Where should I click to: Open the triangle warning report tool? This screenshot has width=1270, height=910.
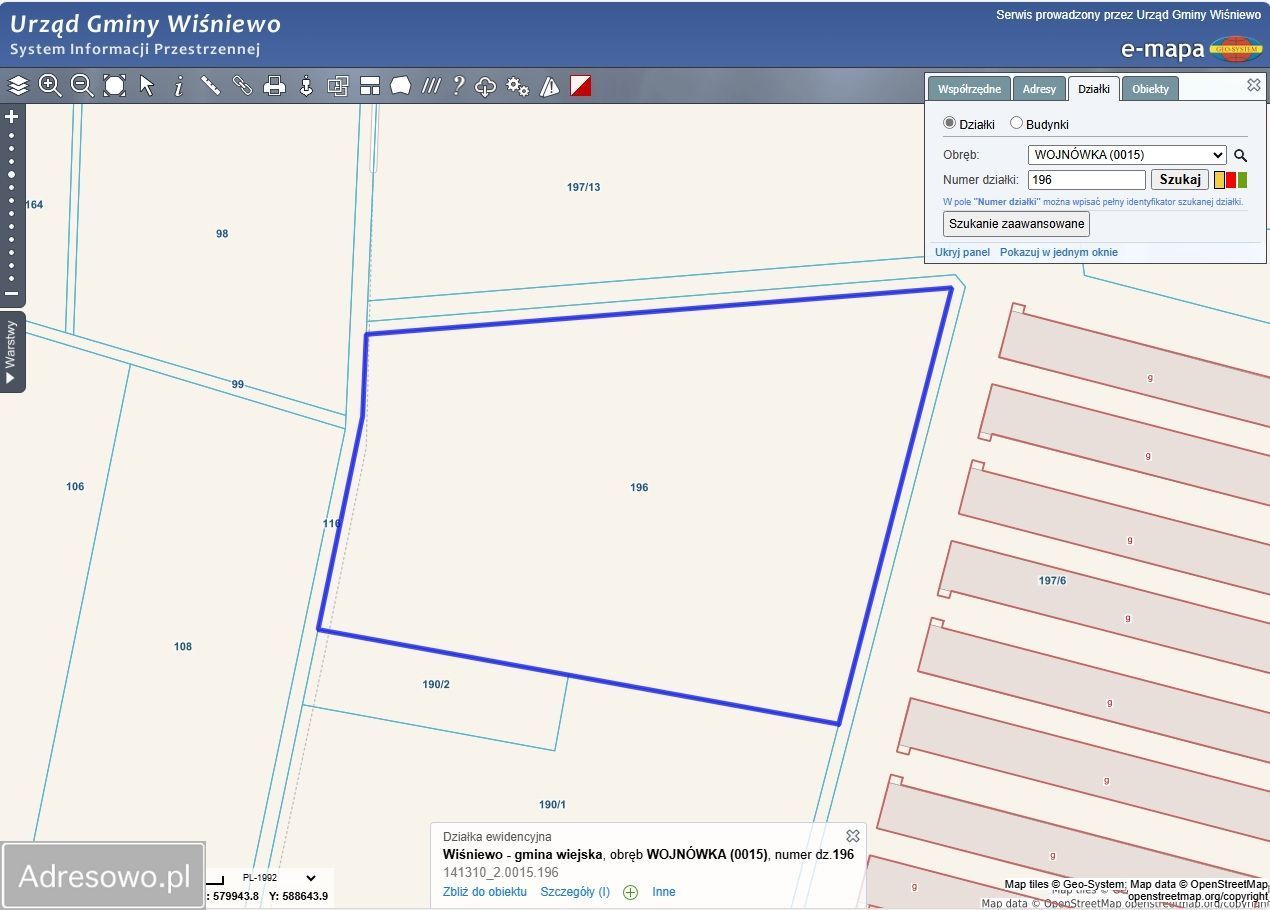549,86
